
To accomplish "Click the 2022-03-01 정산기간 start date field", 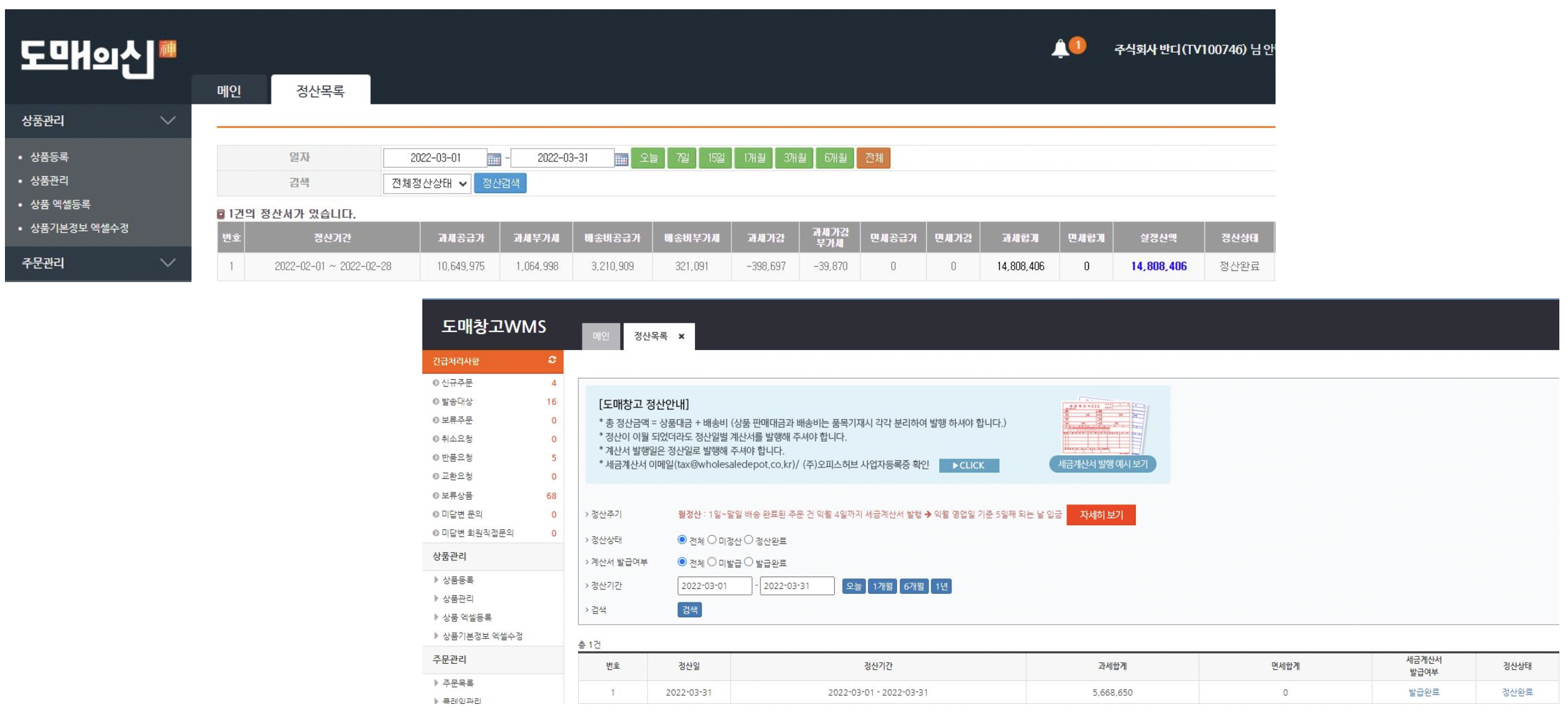I will (x=714, y=586).
